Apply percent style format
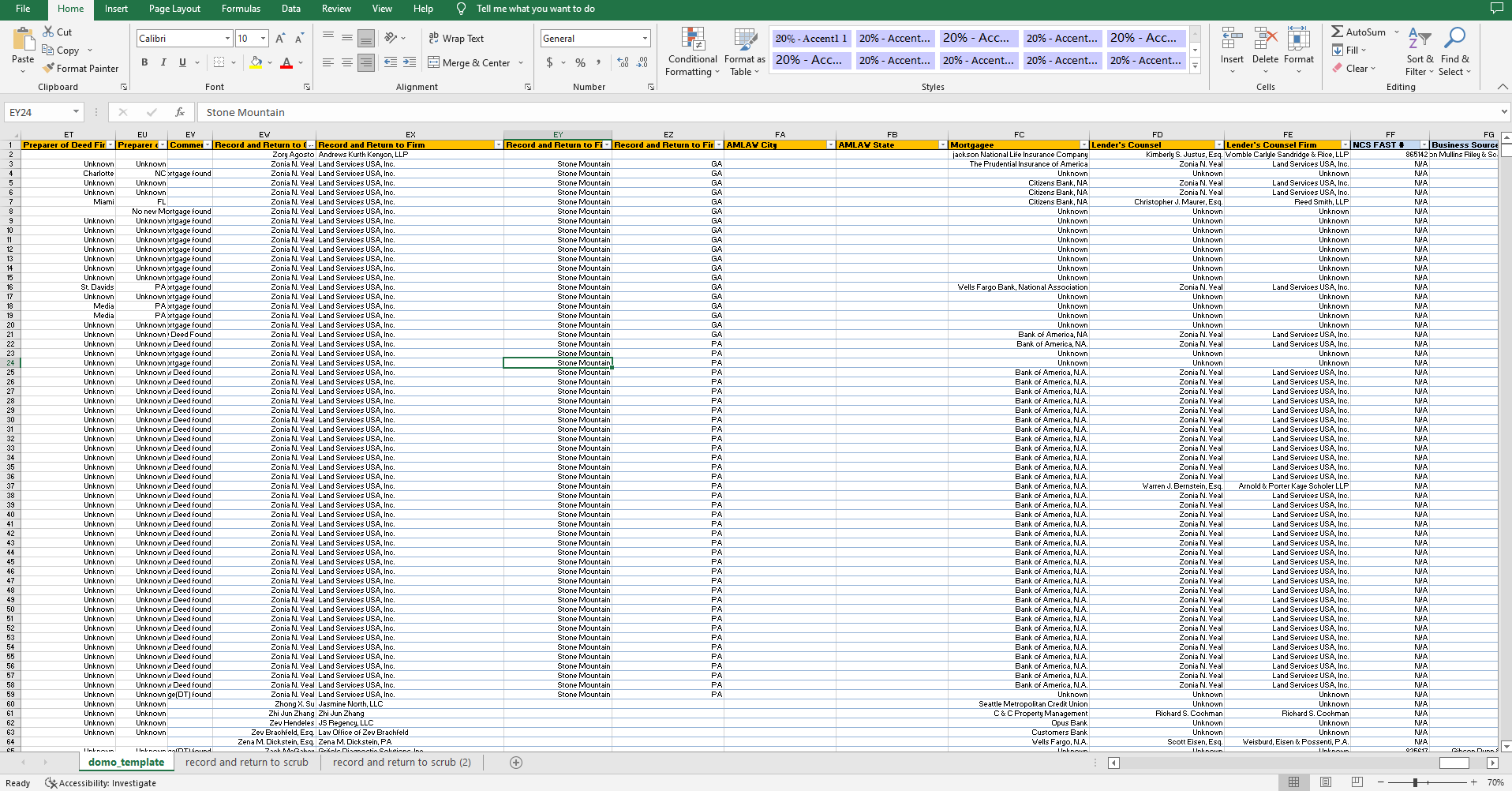The width and height of the screenshot is (1512, 791). (581, 62)
